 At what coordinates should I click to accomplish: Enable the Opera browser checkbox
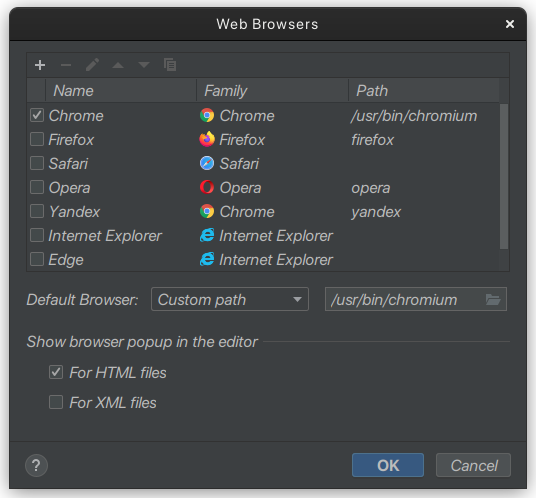coord(37,187)
